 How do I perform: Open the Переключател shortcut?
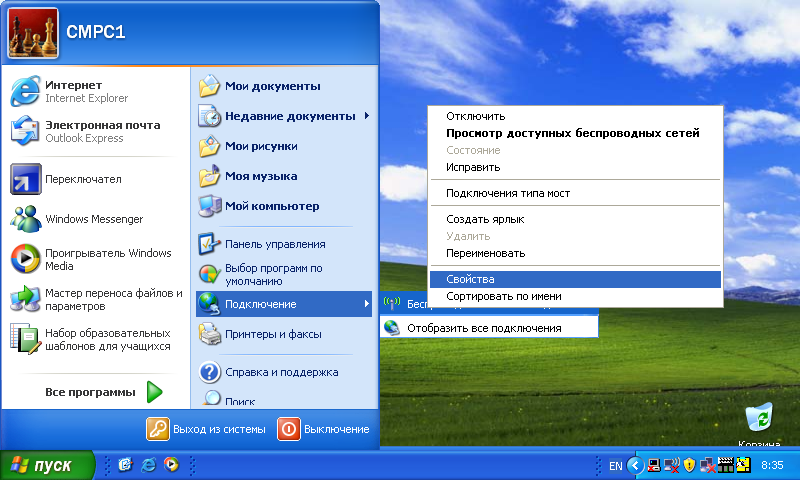[95, 179]
